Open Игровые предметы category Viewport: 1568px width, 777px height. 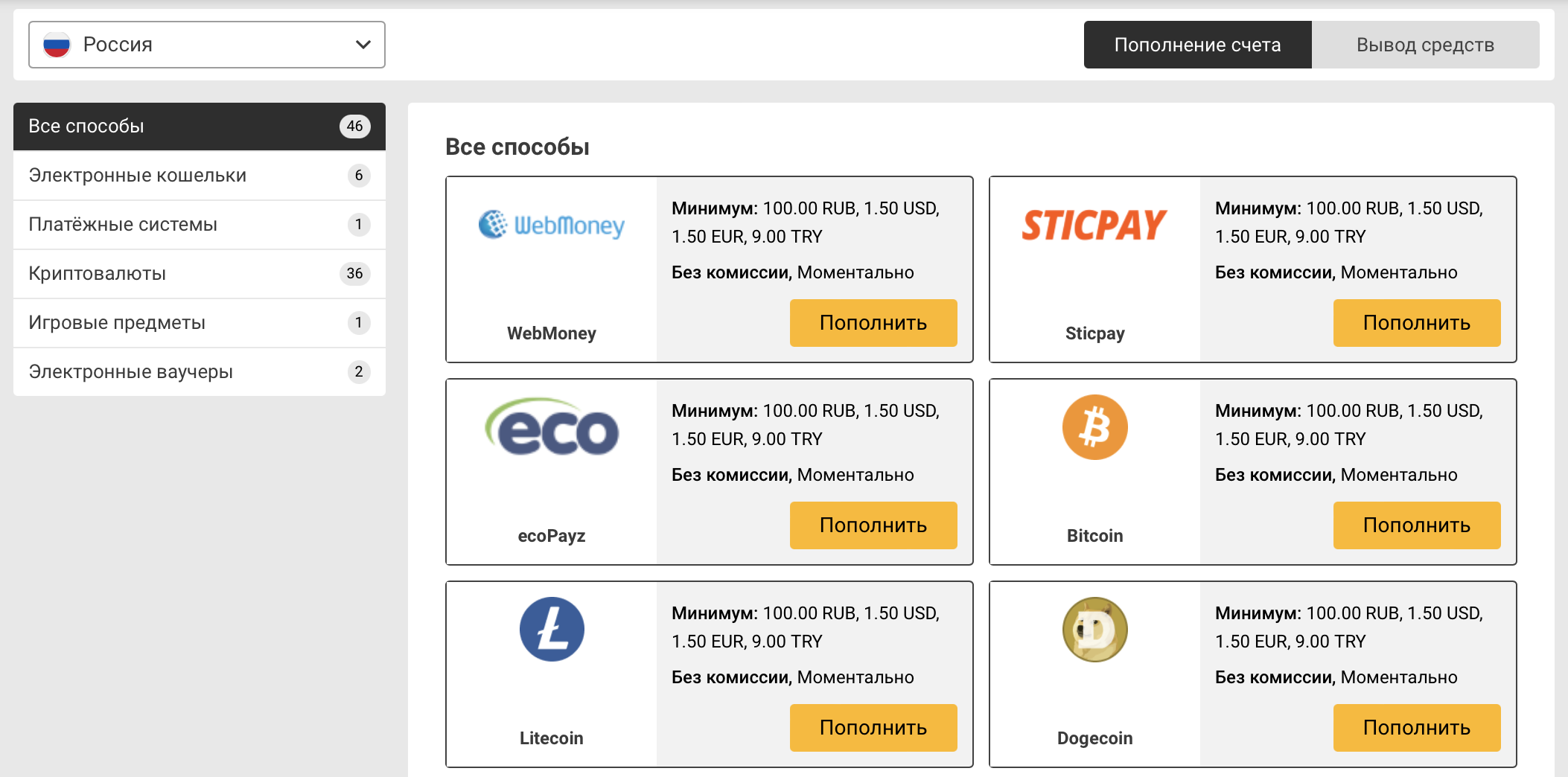199,323
